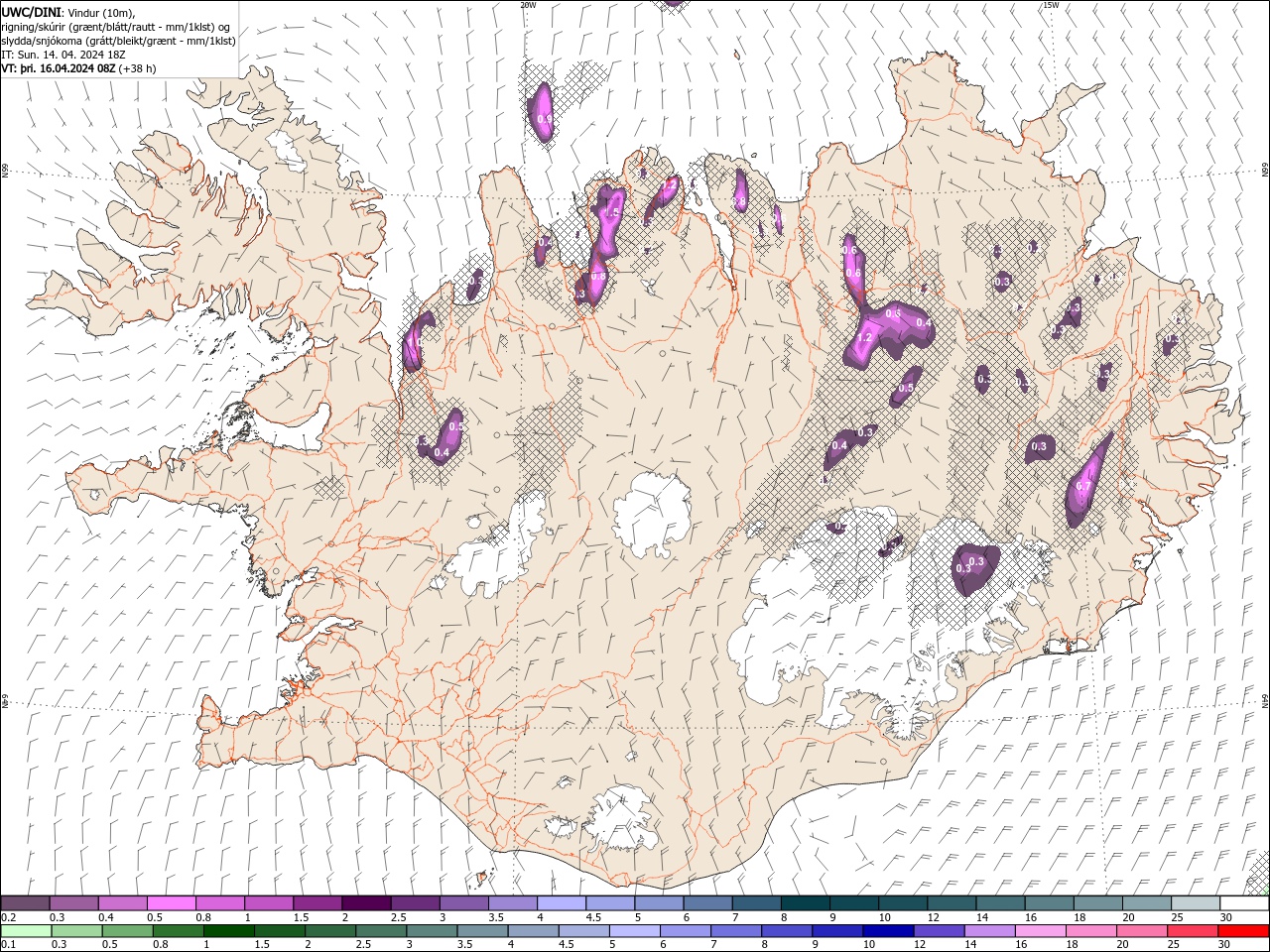Choose the 18 swatch in the snow legend

1098,903
